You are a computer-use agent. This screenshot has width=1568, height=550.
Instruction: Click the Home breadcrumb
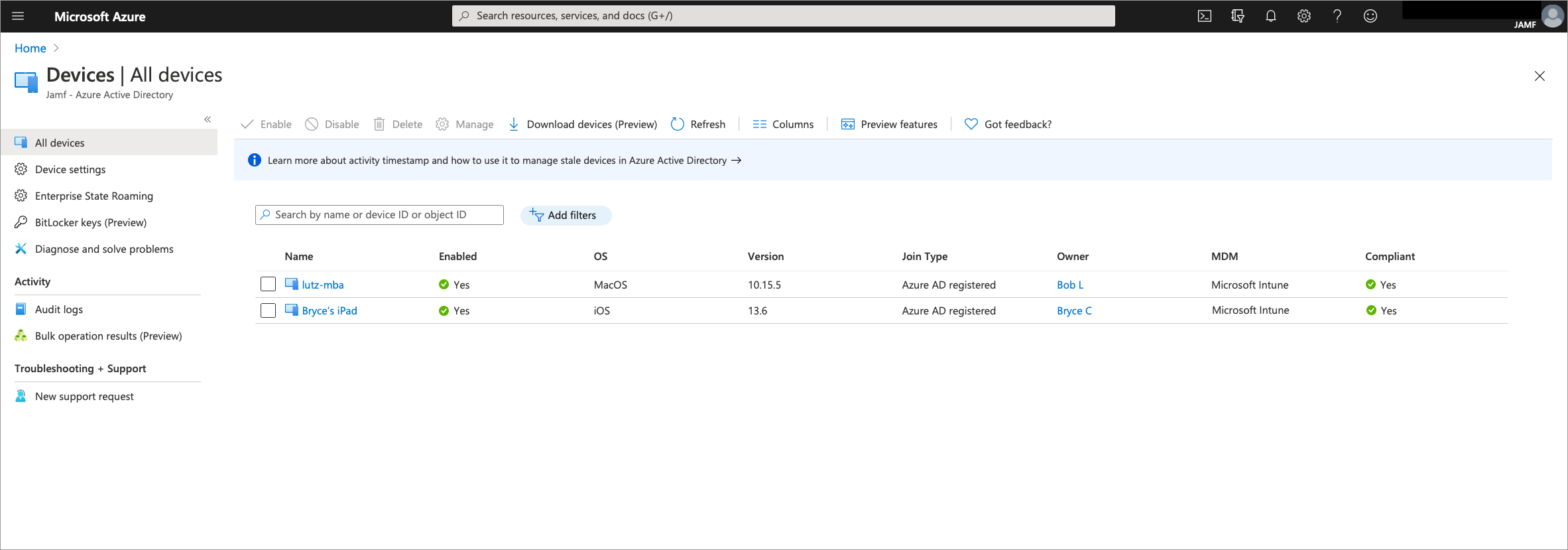pyautogui.click(x=30, y=48)
